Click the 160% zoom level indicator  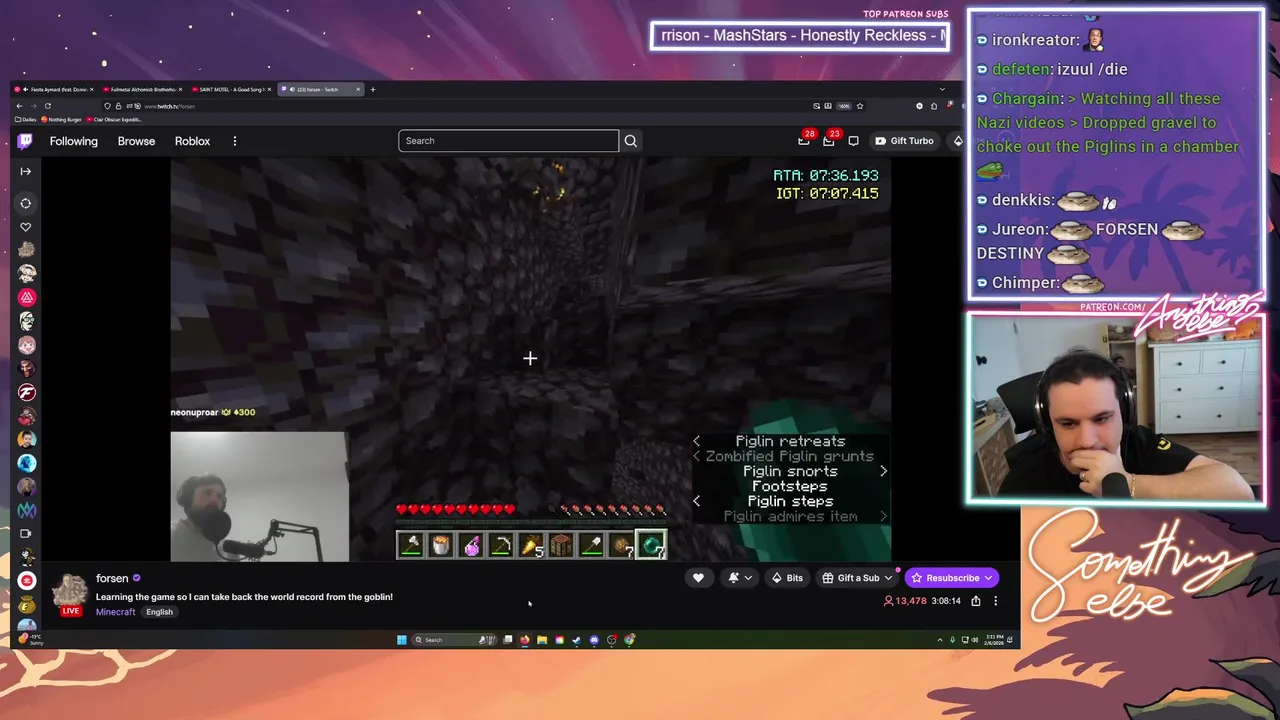pyautogui.click(x=845, y=106)
